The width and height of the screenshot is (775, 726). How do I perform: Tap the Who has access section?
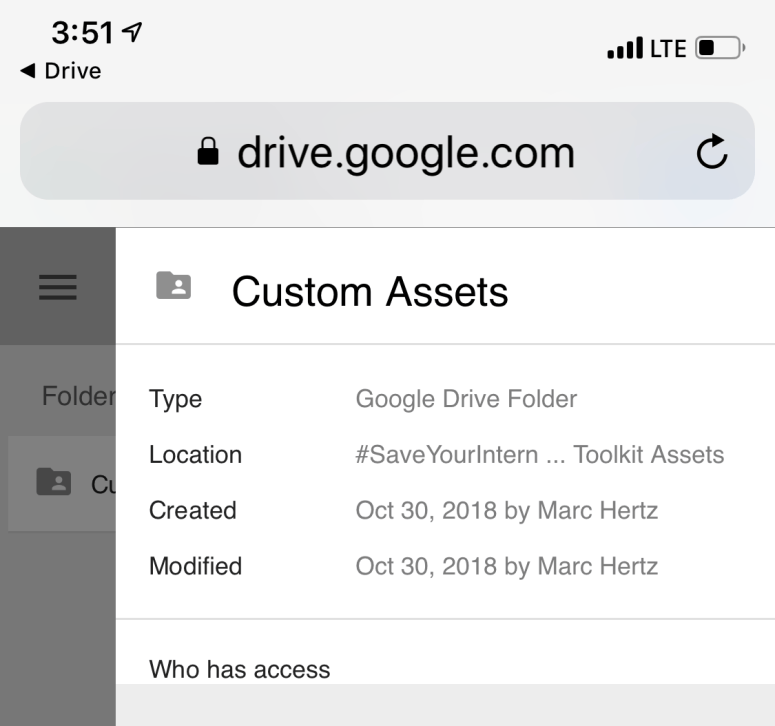pos(240,669)
